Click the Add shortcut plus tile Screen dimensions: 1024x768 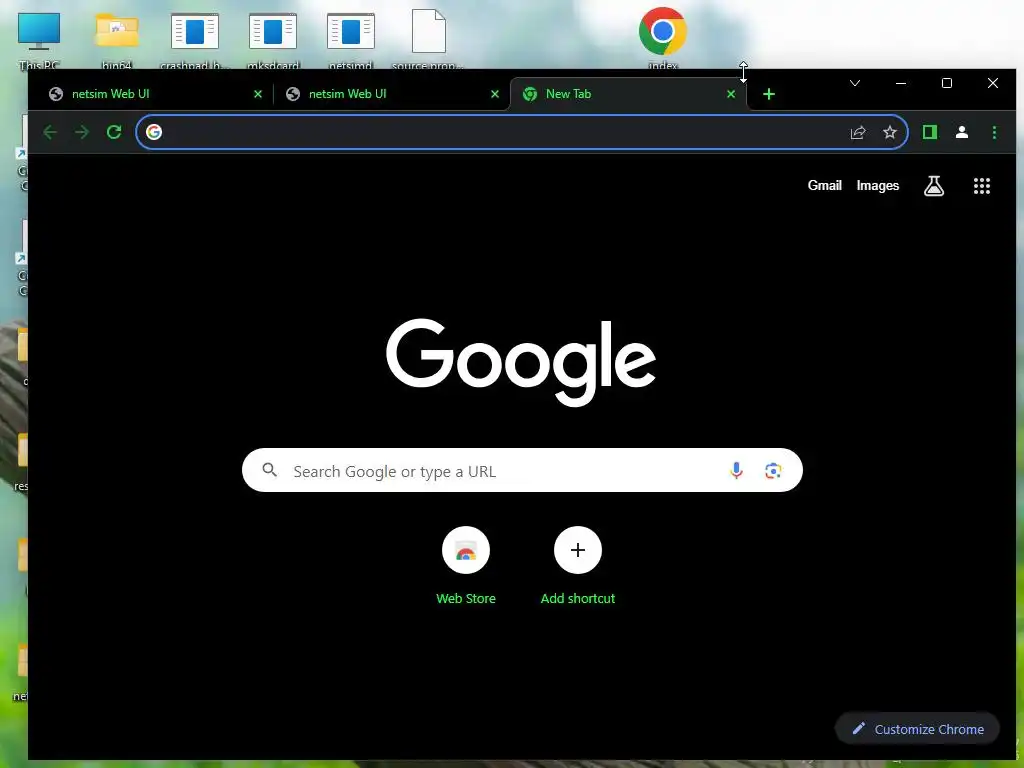tap(578, 551)
